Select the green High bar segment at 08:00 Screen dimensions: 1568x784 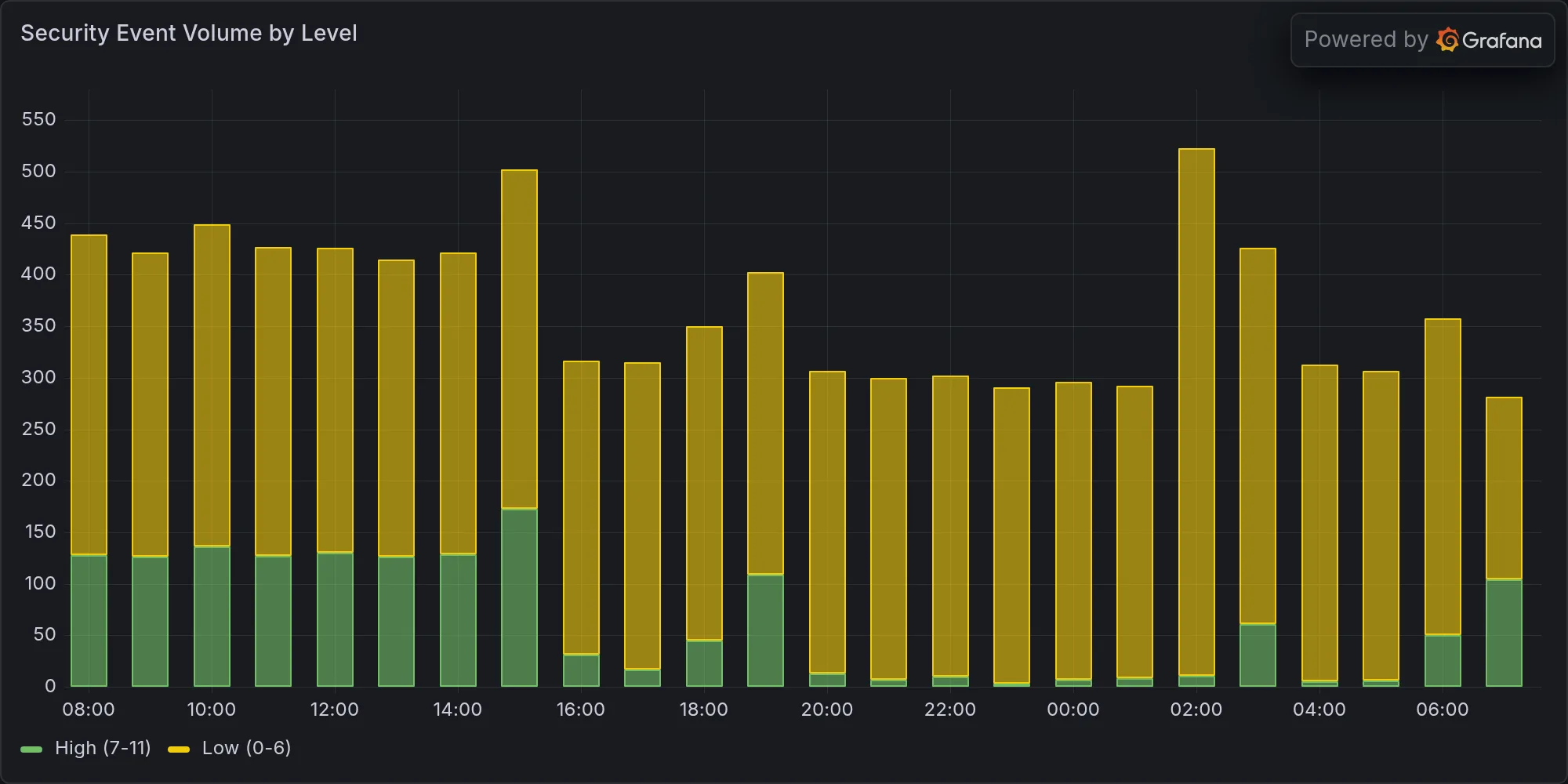click(89, 620)
